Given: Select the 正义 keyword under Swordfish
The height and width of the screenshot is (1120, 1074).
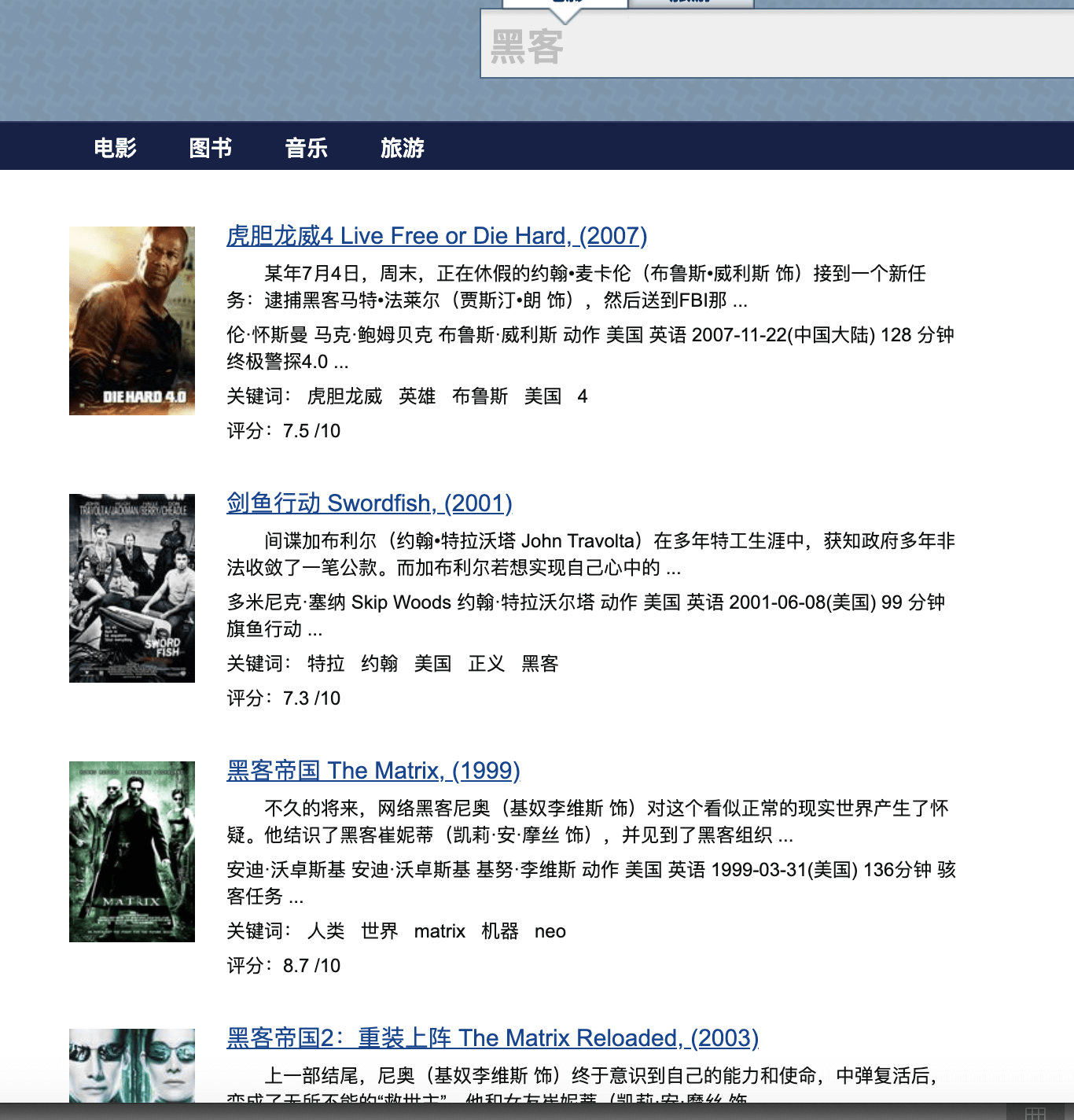Looking at the screenshot, I should (x=486, y=664).
